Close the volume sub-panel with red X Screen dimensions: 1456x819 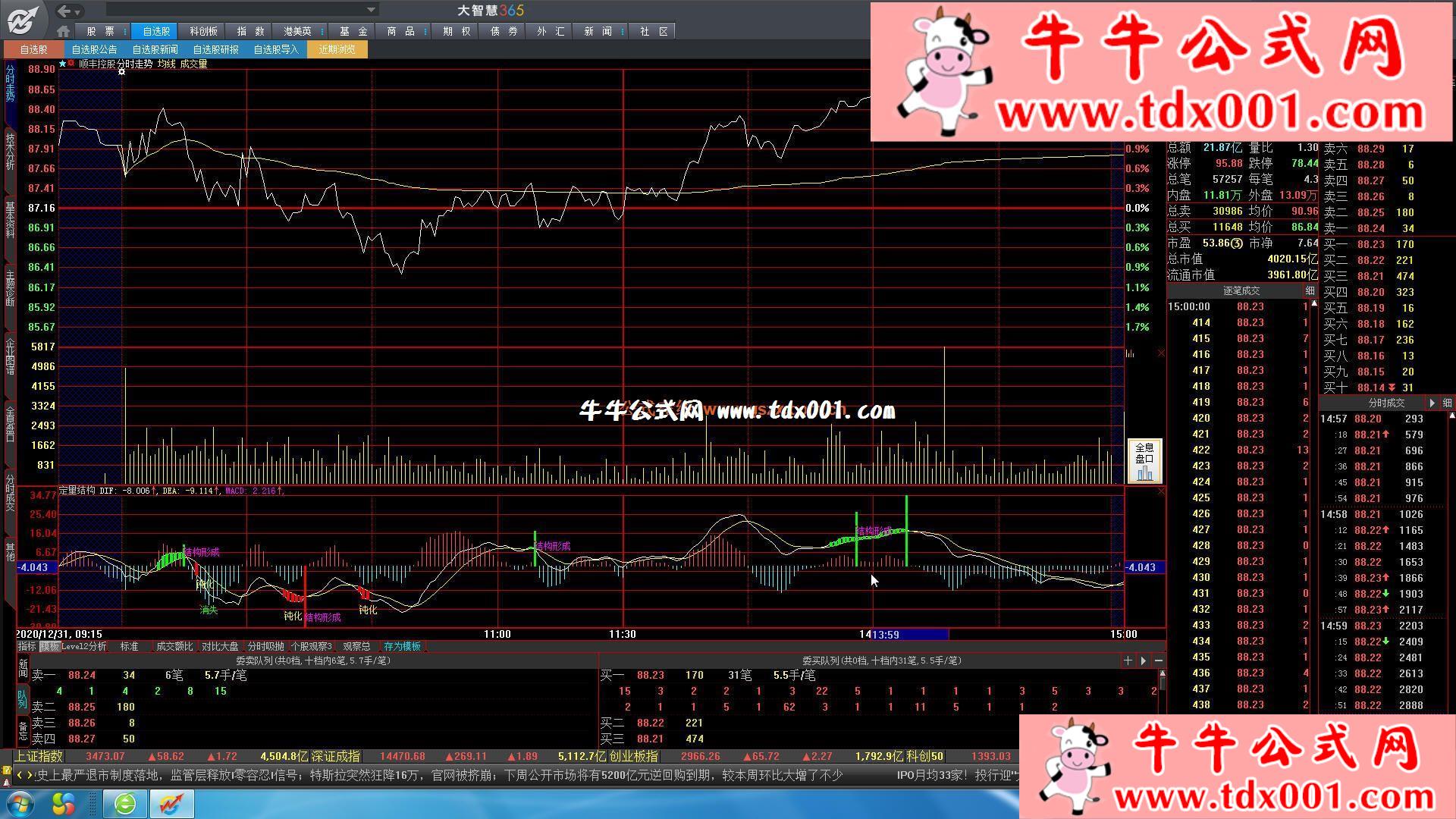pyautogui.click(x=1161, y=353)
